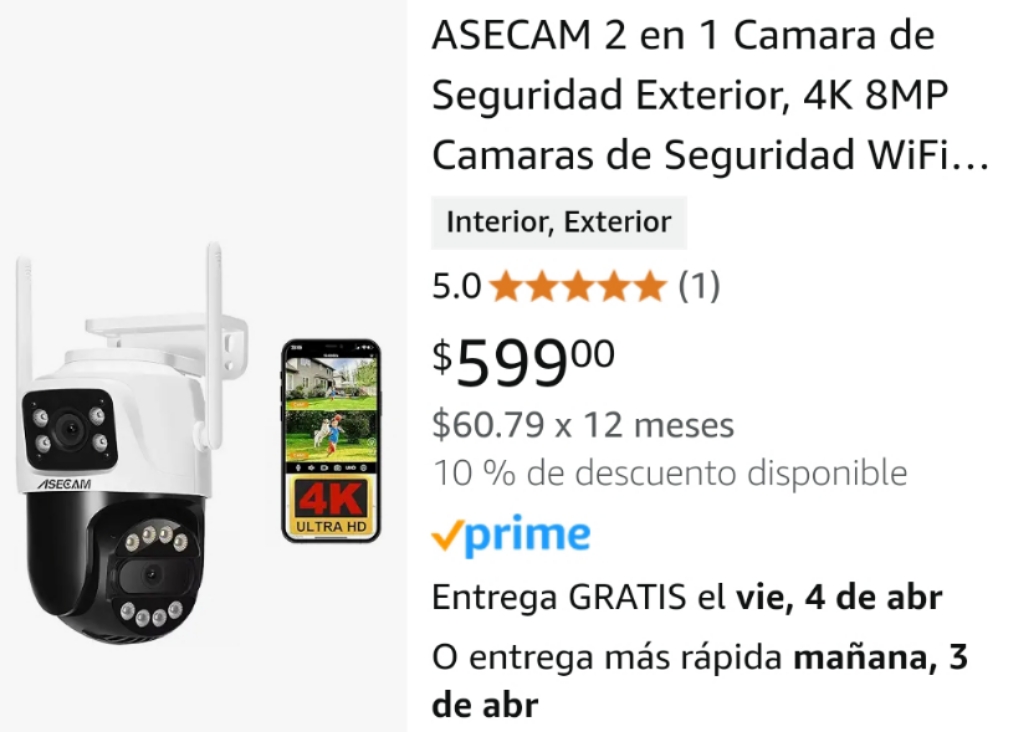Image resolution: width=1015 pixels, height=732 pixels.
Task: Click the phone preview in product image
Action: click(x=331, y=441)
